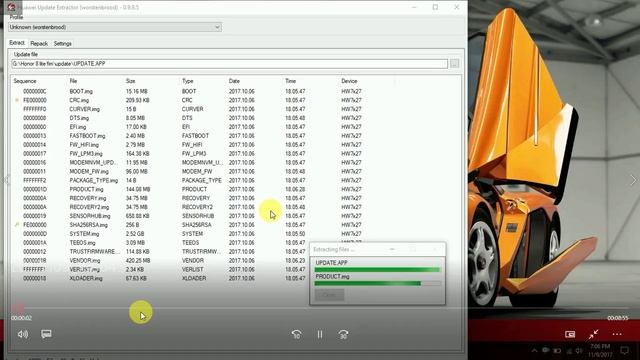Screen dimensions: 640x360
Task: Pause the video playback
Action: (x=320, y=334)
